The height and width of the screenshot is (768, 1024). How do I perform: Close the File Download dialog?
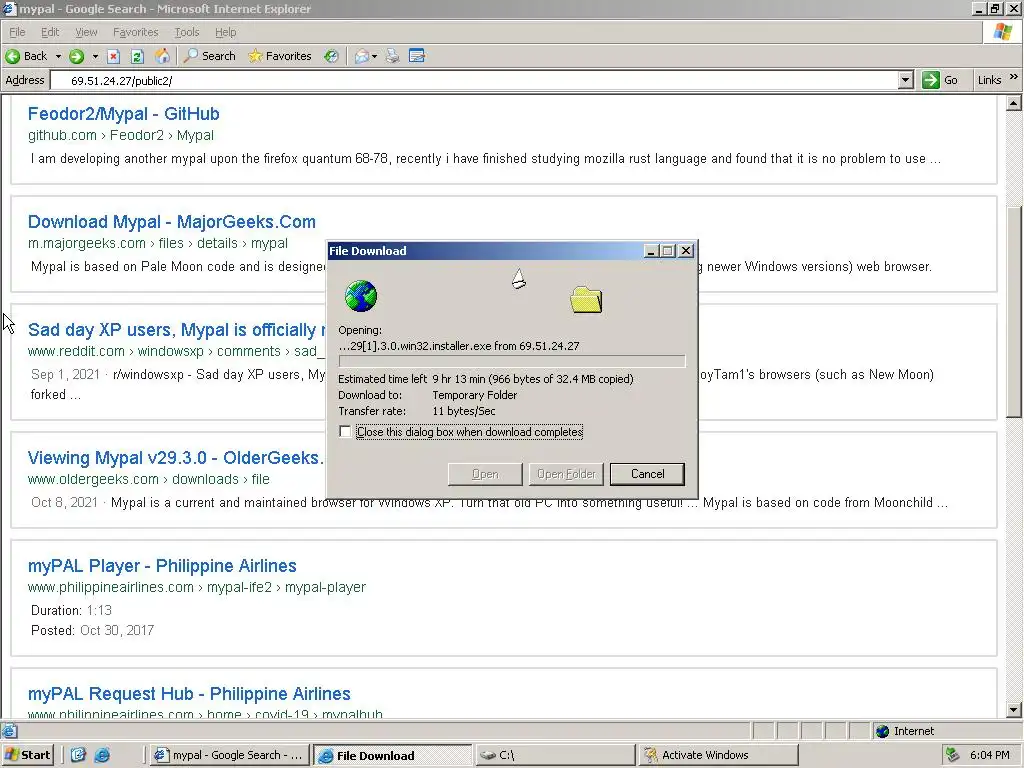click(x=686, y=251)
